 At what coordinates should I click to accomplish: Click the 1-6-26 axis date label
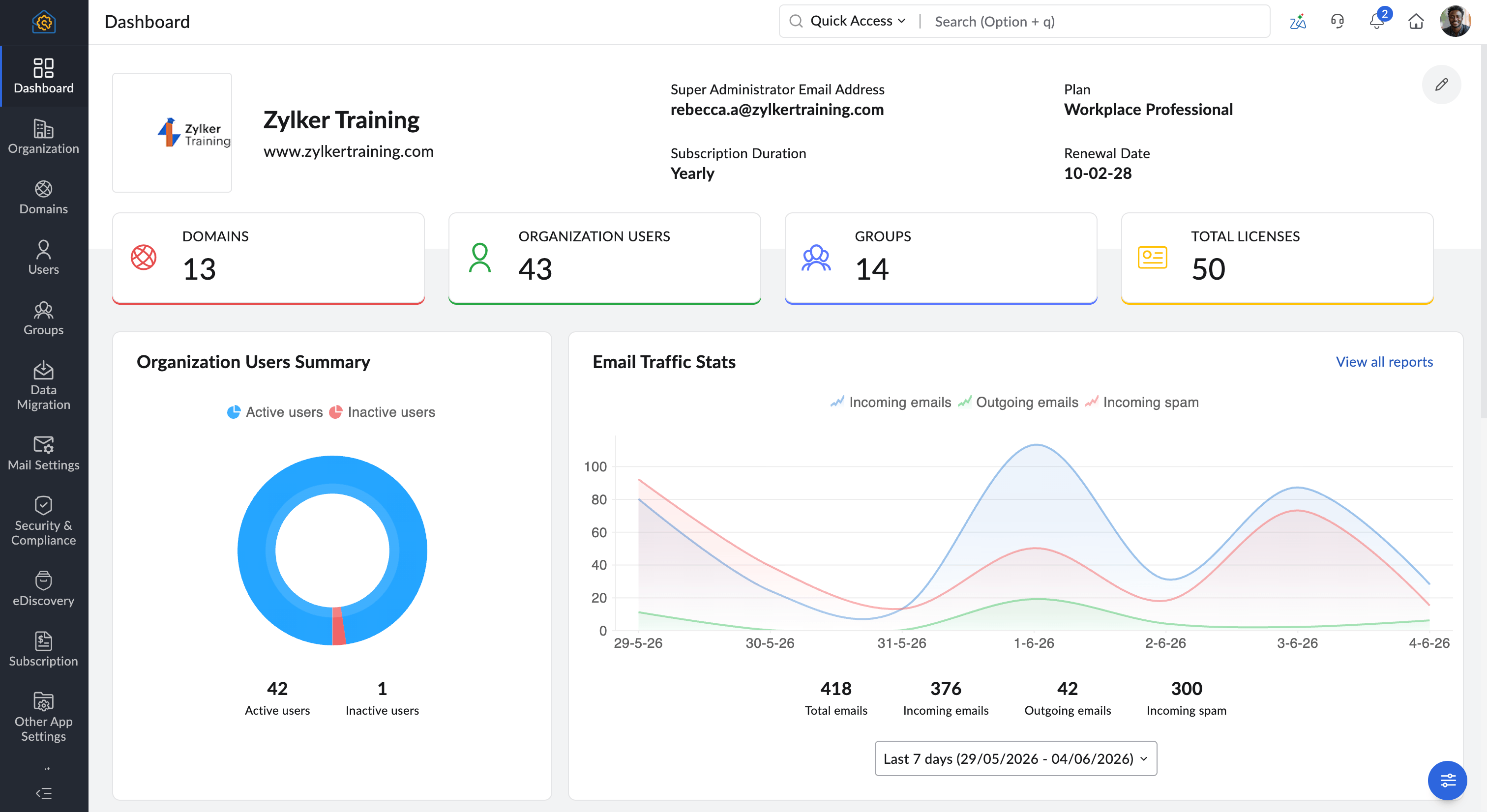click(x=1034, y=643)
